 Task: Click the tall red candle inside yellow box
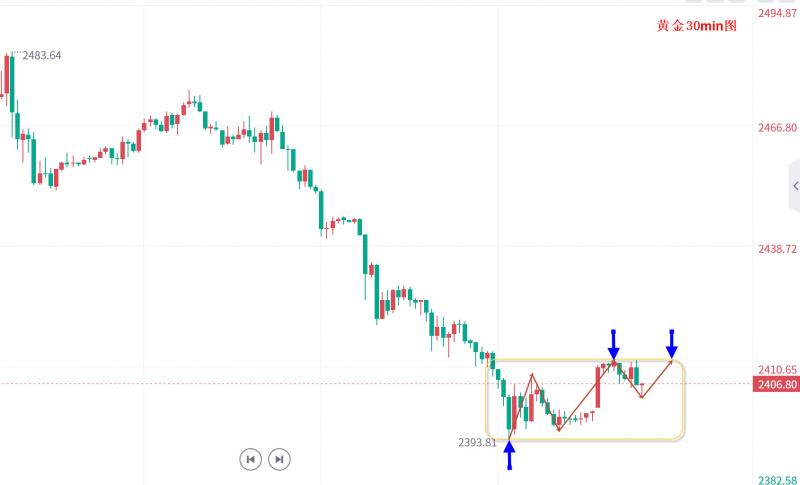coord(598,387)
